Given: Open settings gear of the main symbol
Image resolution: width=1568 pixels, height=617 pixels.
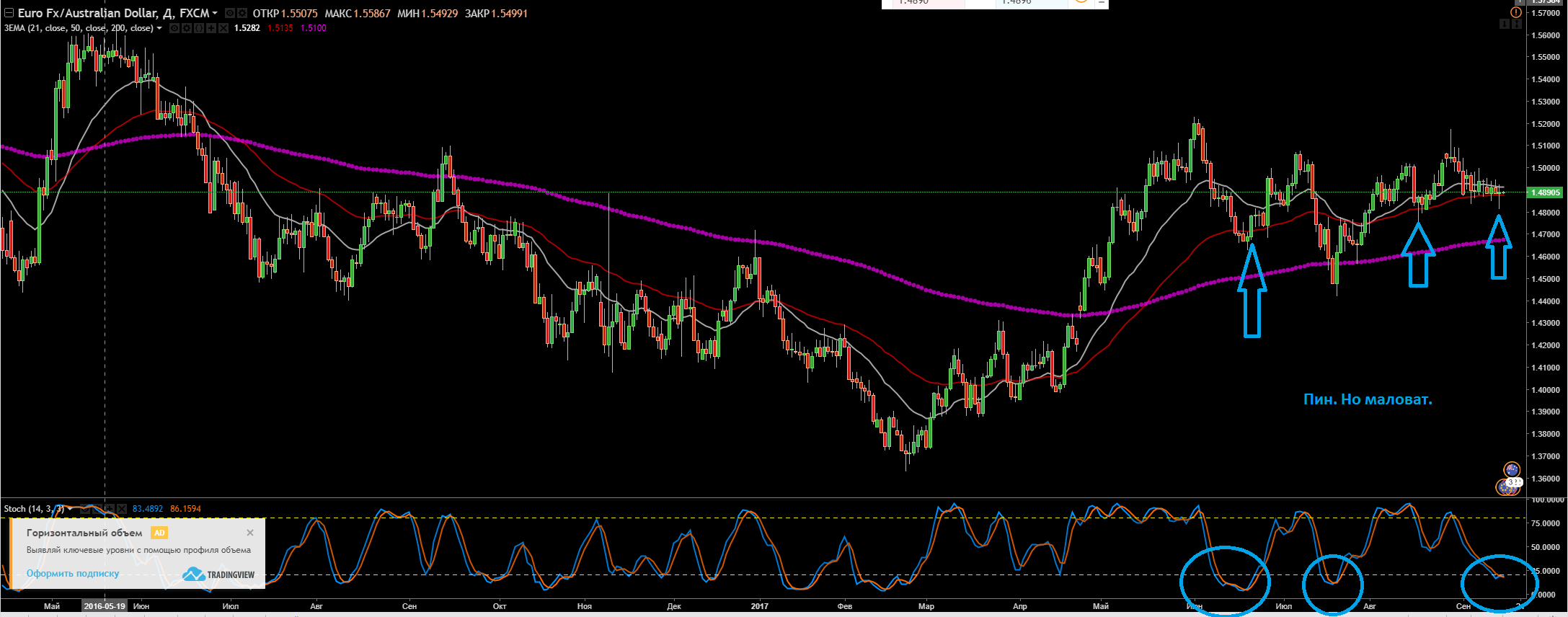Looking at the screenshot, I should [242, 13].
